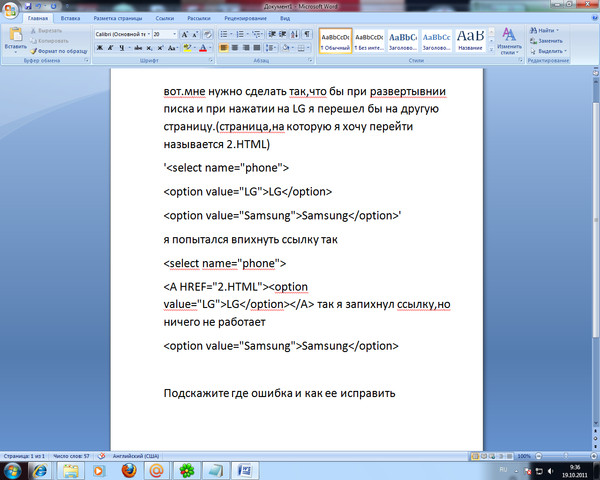
Task: Apply Название title style
Action: pyautogui.click(x=470, y=41)
